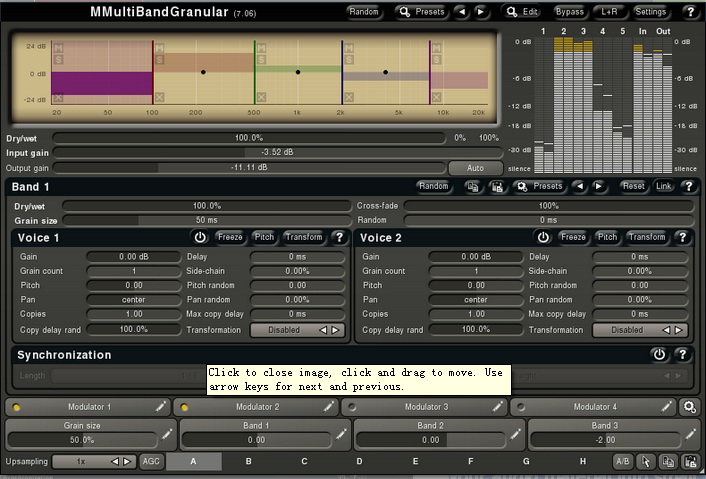Click Voice 1 Freeze button
This screenshot has width=706, height=479.
point(230,237)
